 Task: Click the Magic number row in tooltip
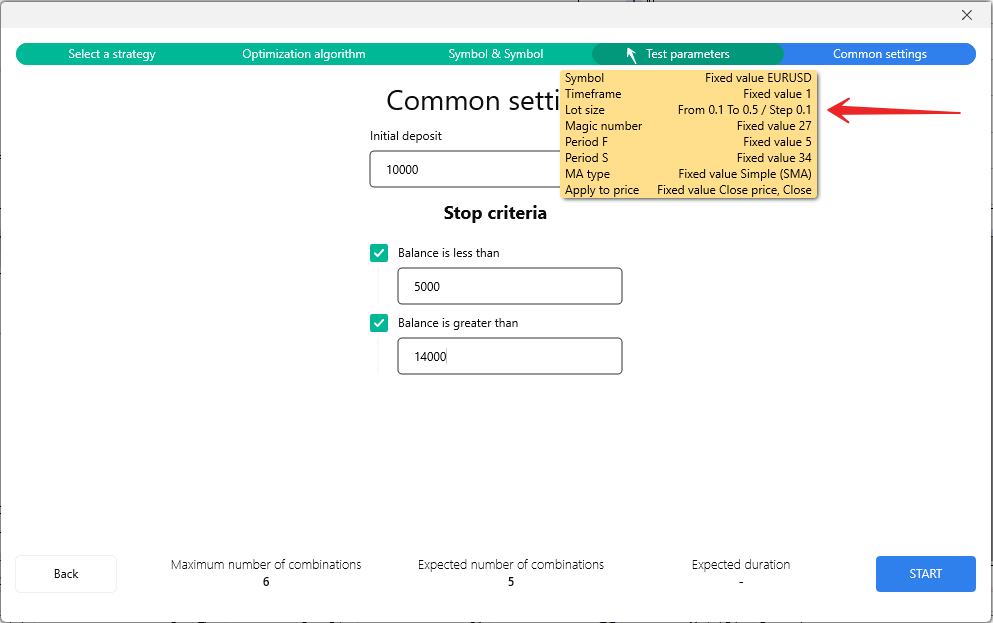coord(688,126)
